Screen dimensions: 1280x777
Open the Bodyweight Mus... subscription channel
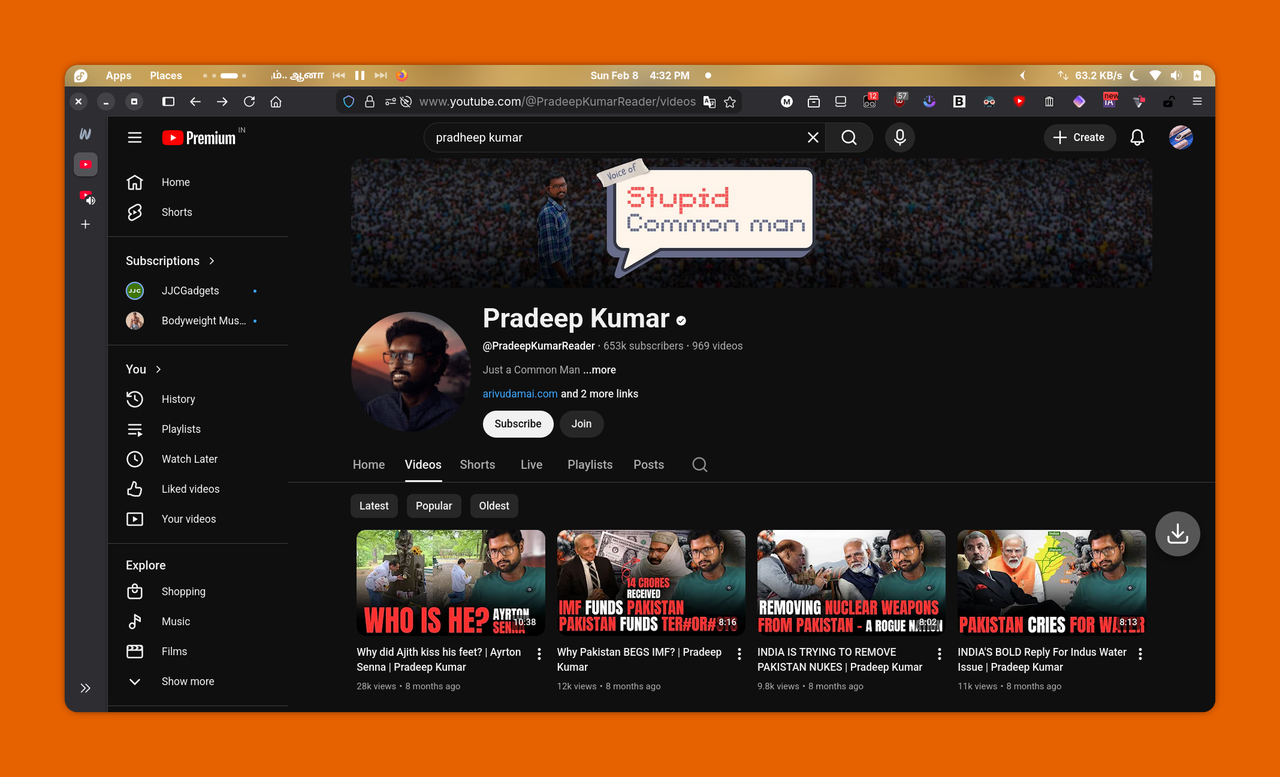pyautogui.click(x=198, y=321)
